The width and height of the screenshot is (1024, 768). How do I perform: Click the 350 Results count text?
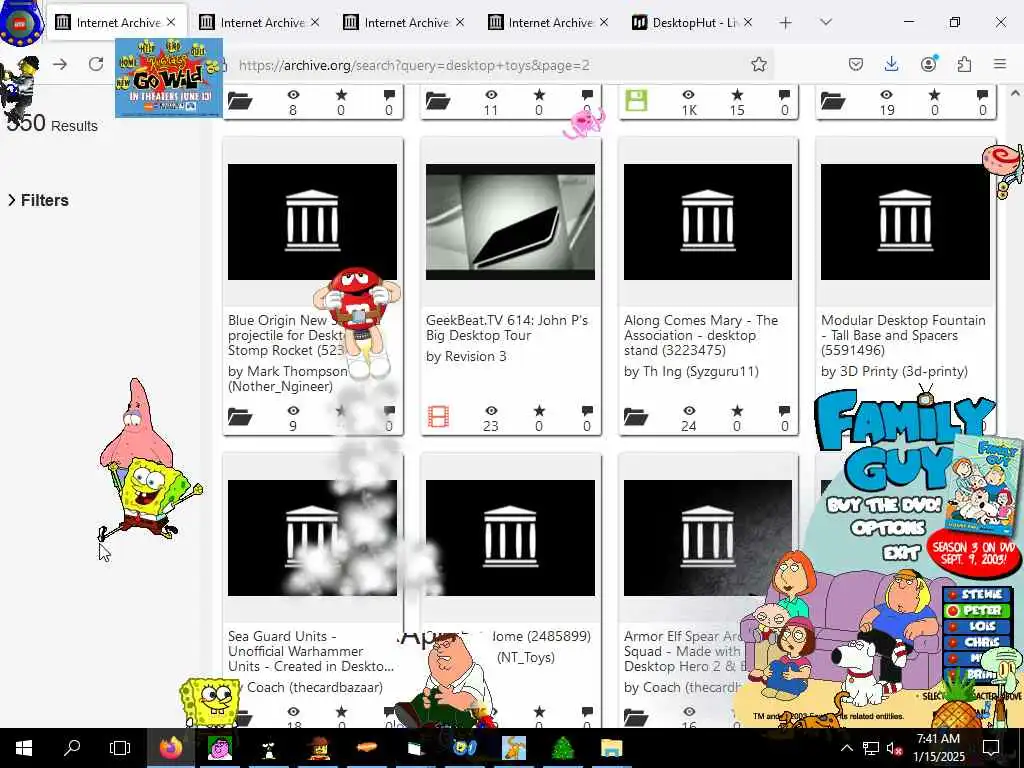point(52,123)
